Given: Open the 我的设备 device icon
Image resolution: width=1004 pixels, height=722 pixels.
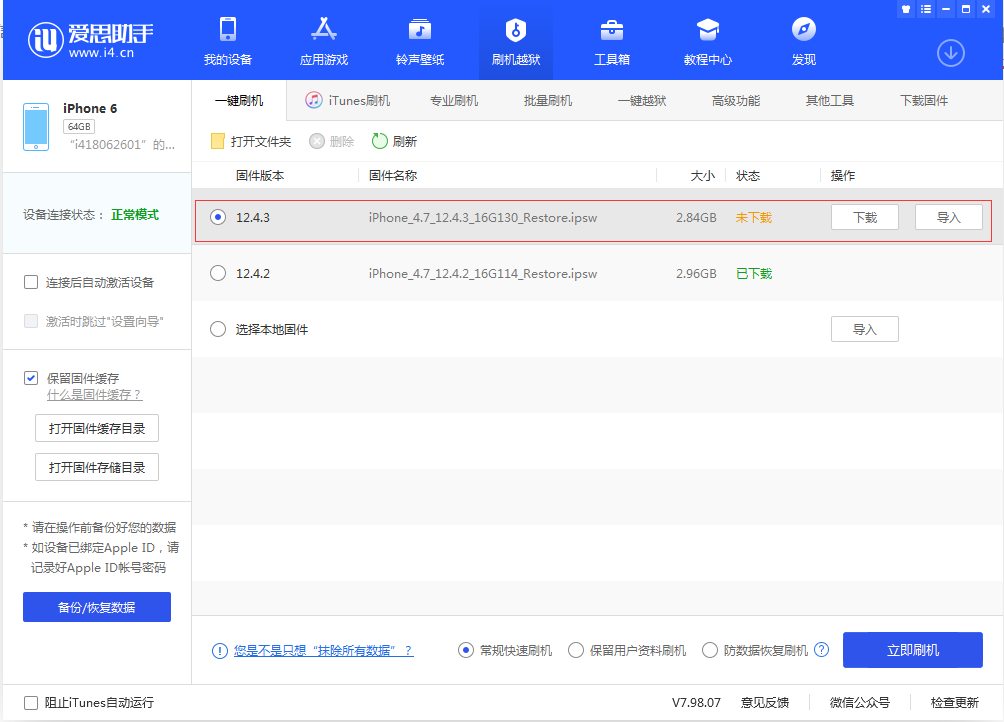Looking at the screenshot, I should coord(227,29).
